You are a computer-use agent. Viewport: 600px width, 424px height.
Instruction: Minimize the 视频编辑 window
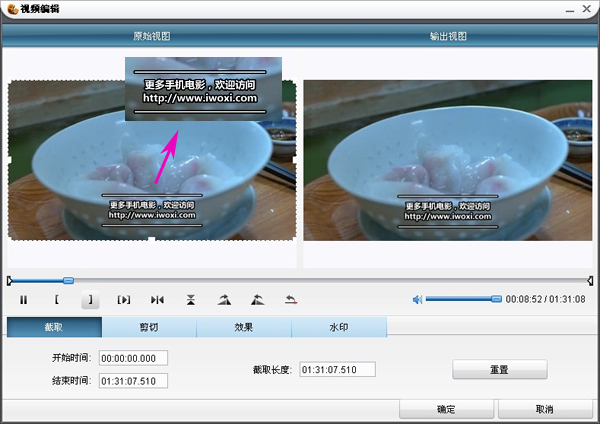click(570, 9)
